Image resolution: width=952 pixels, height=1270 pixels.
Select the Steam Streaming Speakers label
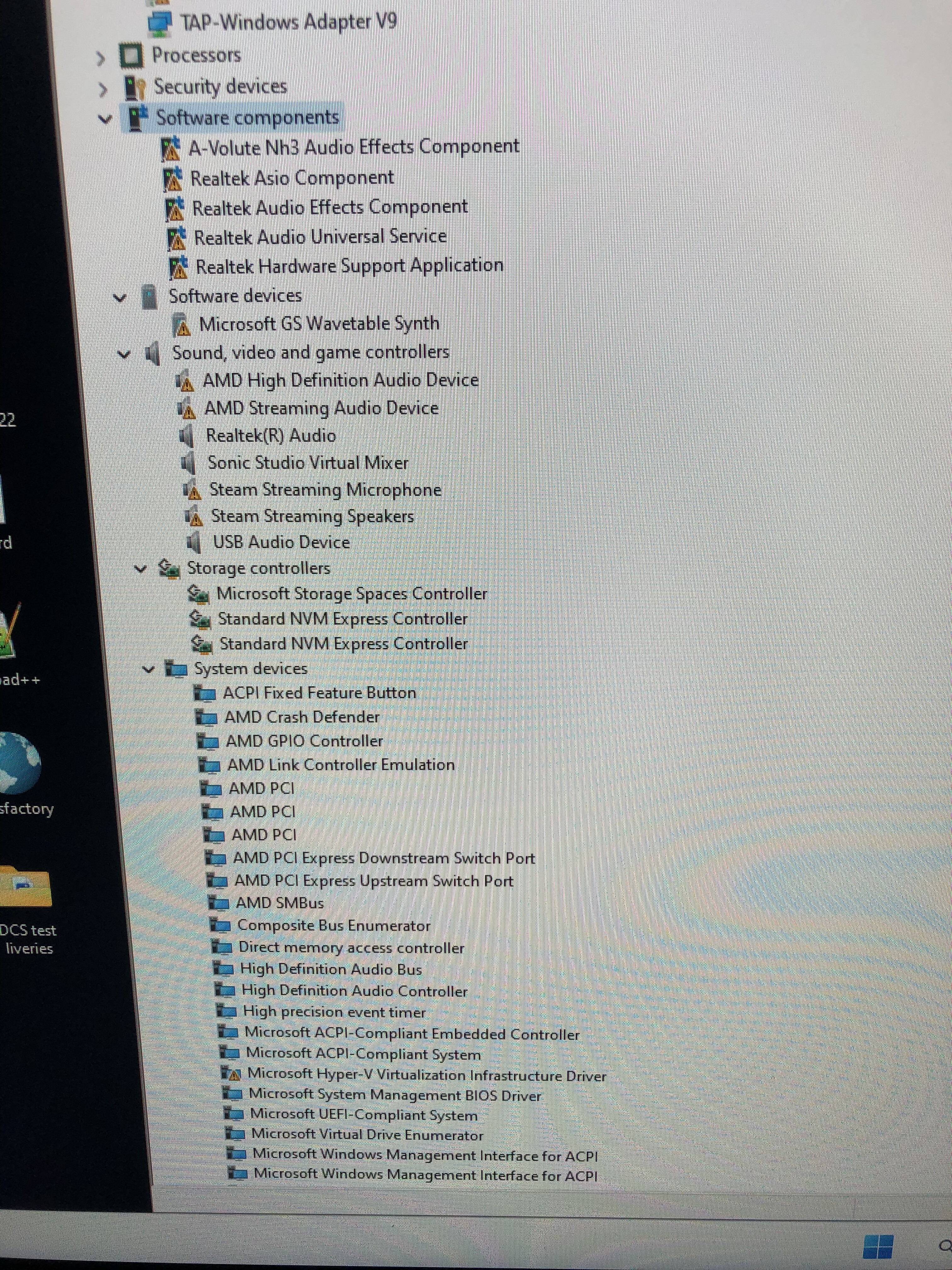coord(313,517)
